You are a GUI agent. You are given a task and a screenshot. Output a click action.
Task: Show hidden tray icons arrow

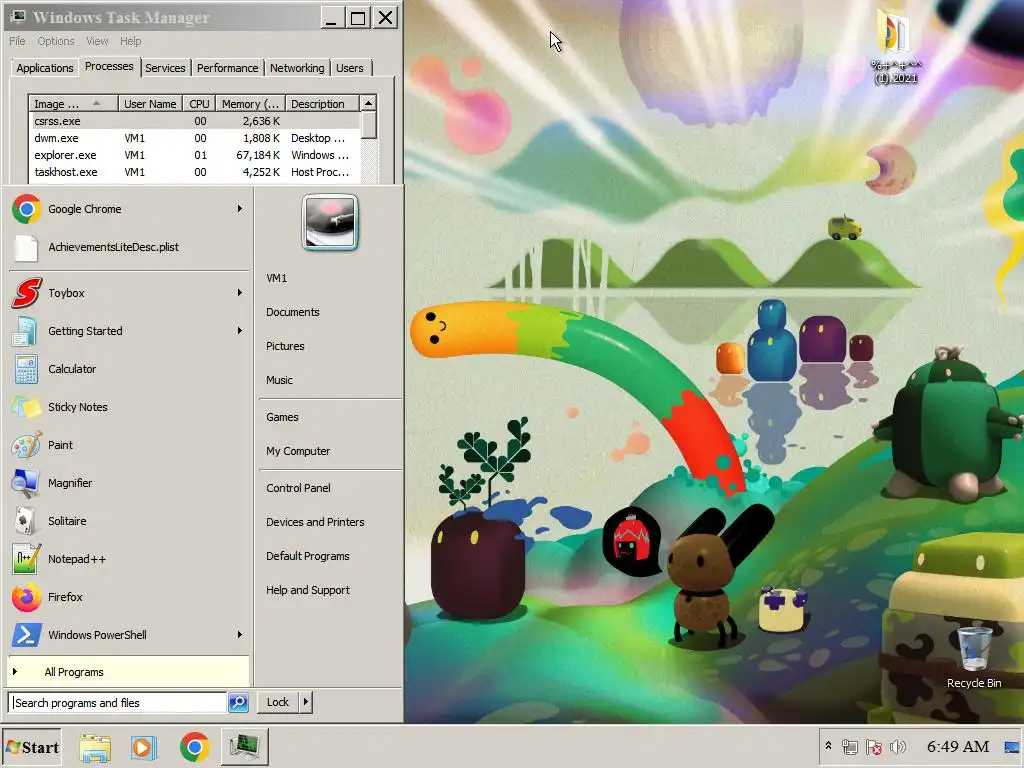pyautogui.click(x=828, y=745)
